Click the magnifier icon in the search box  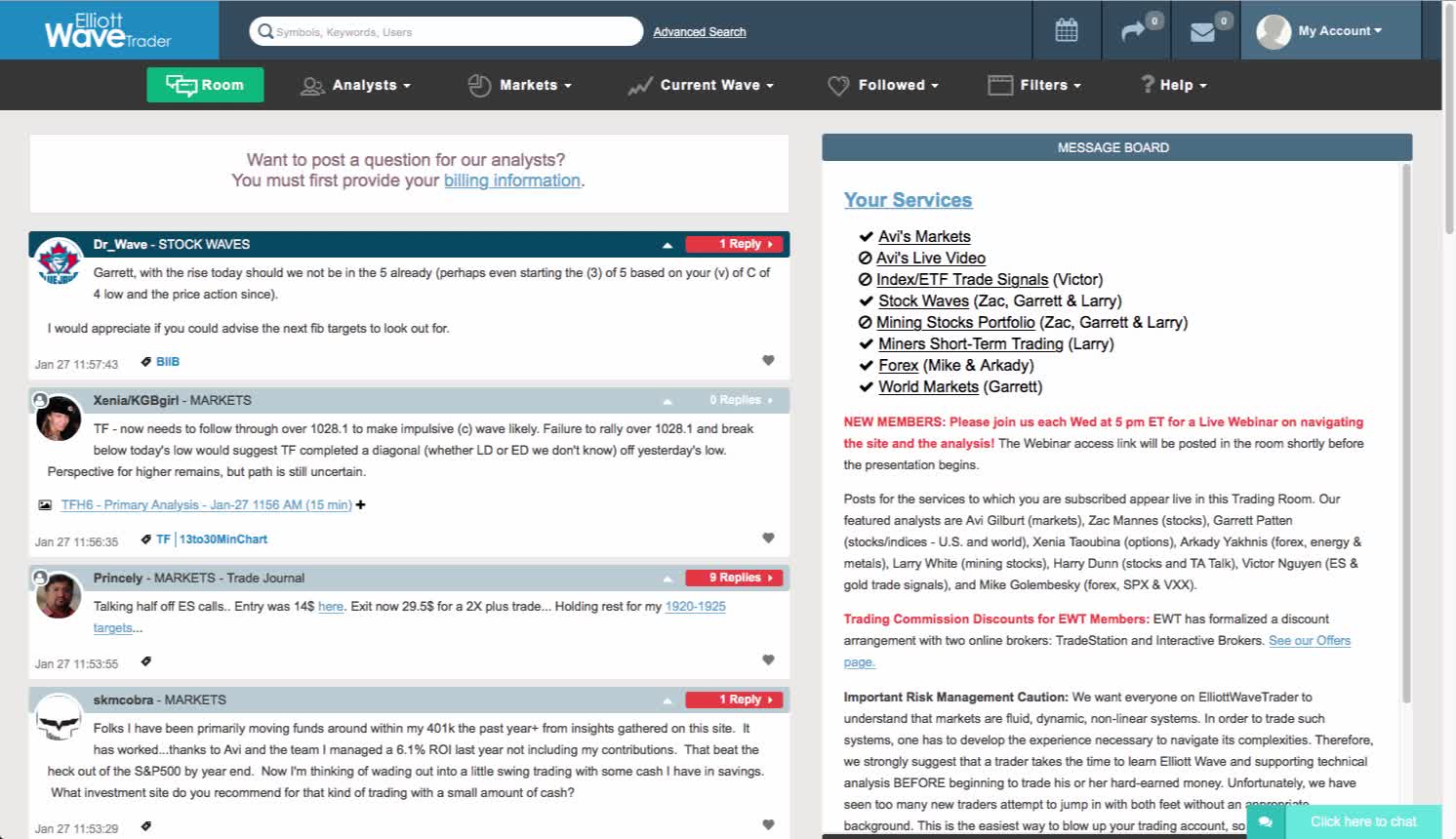[x=264, y=31]
